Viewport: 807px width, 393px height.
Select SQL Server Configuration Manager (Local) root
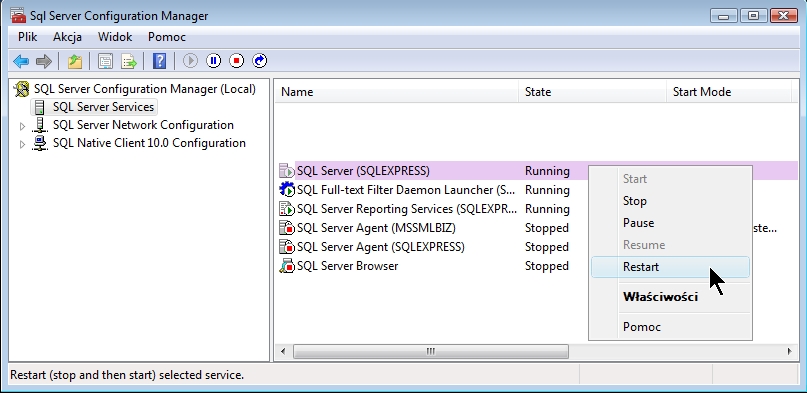145,89
